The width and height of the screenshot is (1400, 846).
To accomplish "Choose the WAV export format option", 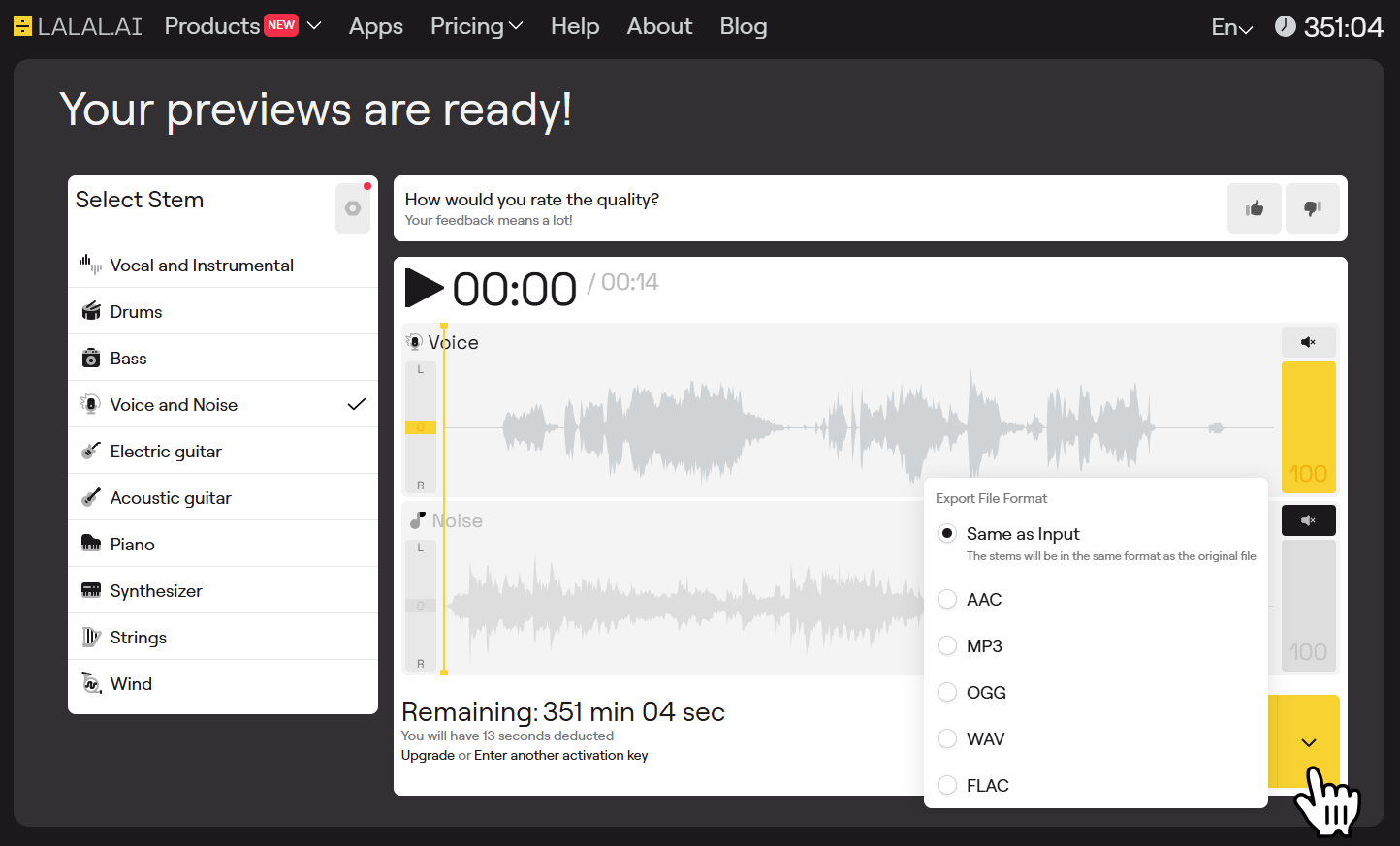I will (947, 739).
